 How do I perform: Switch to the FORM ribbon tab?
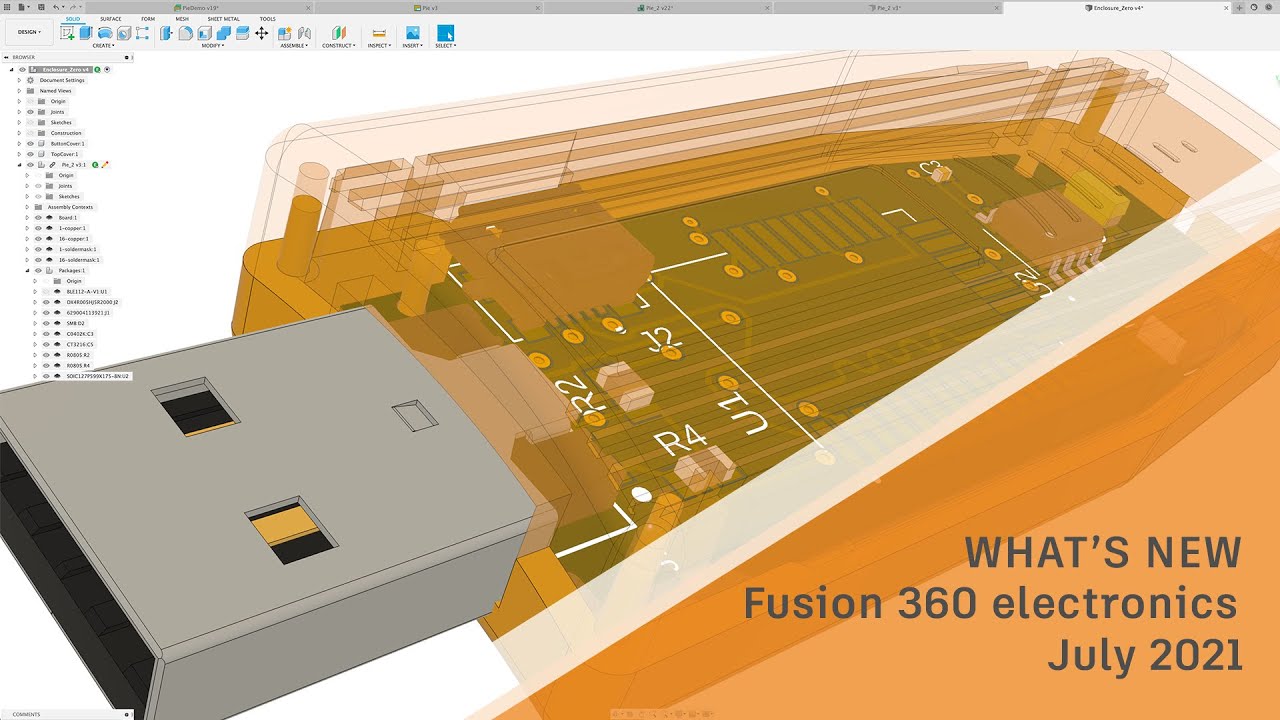(148, 19)
